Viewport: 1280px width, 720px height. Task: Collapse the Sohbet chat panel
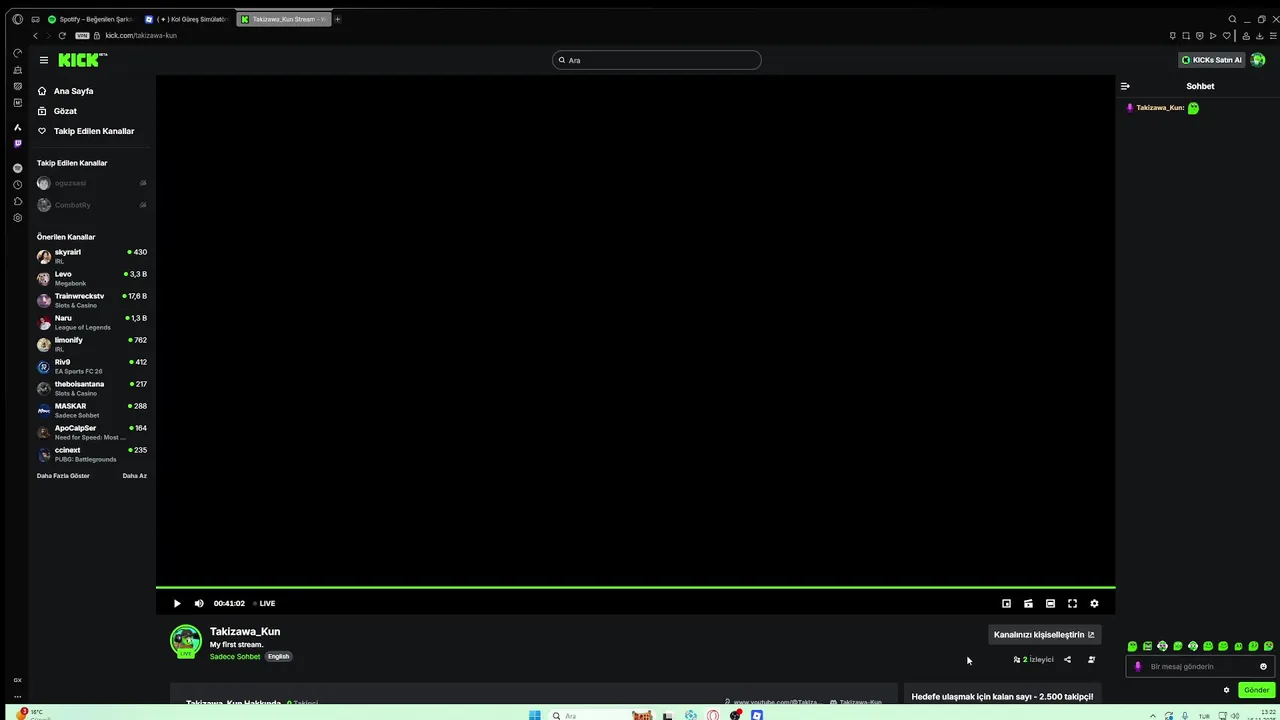pos(1125,86)
